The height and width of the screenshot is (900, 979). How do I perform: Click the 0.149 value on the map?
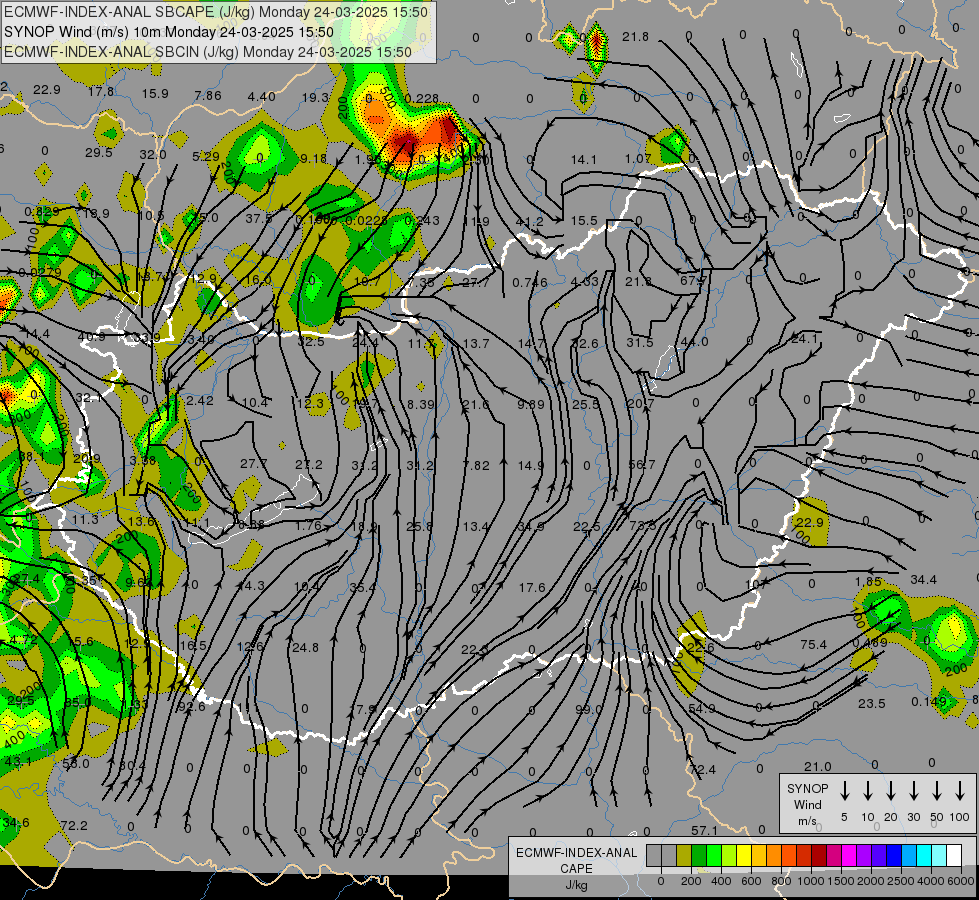coord(928,702)
